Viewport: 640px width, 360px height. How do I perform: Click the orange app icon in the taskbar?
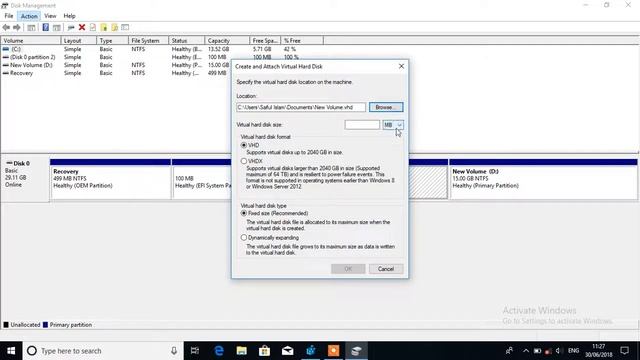(333, 351)
